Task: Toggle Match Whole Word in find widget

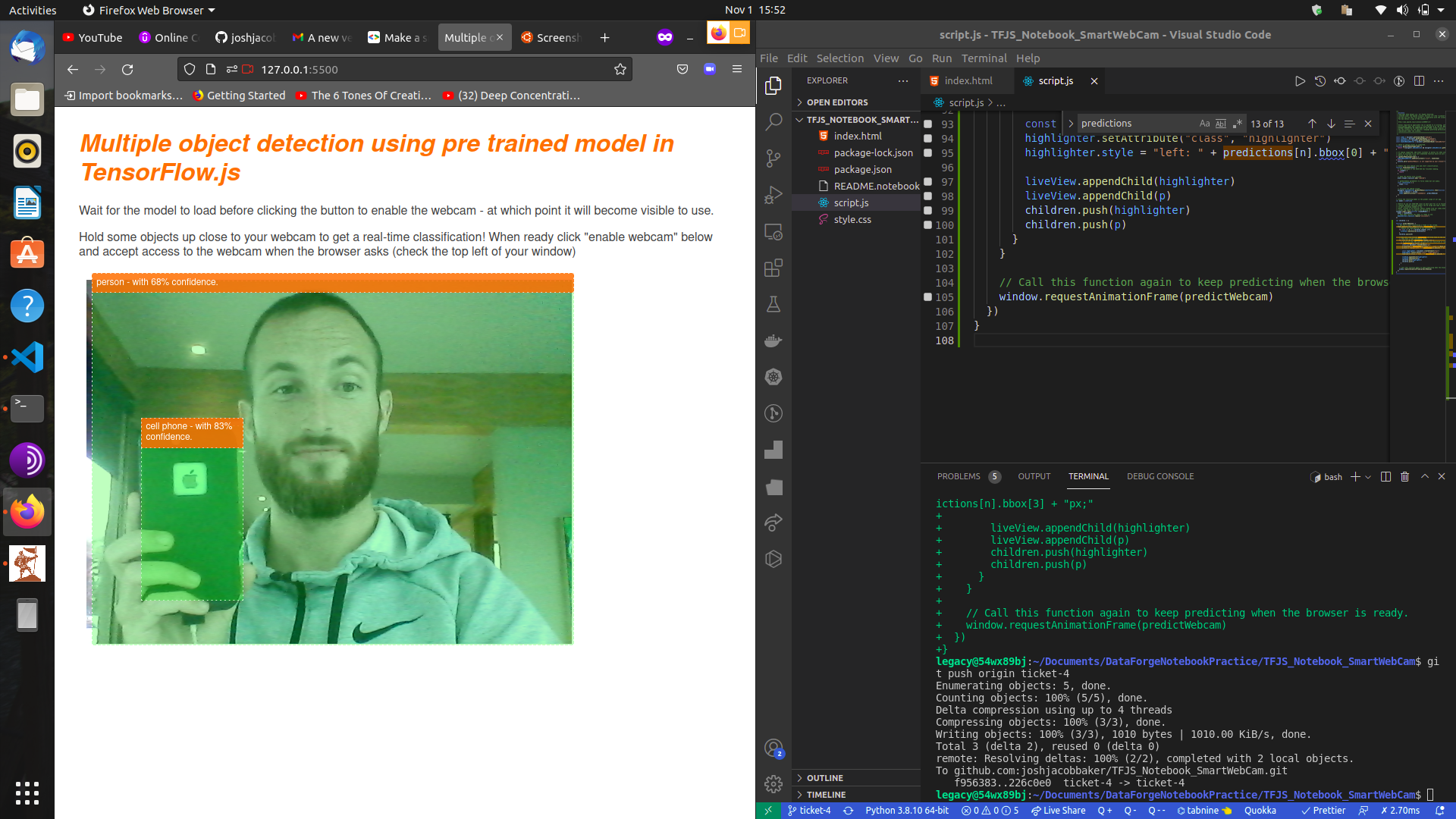Action: pyautogui.click(x=1220, y=124)
